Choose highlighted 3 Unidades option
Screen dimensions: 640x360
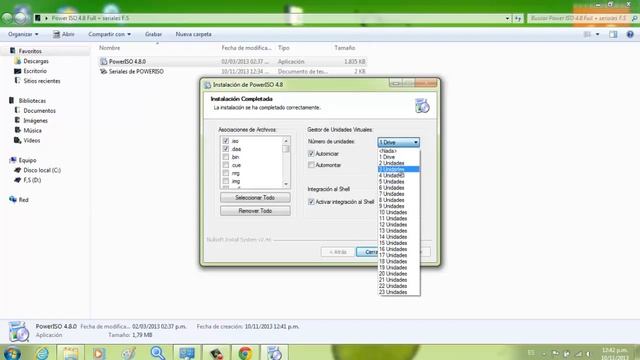click(399, 169)
